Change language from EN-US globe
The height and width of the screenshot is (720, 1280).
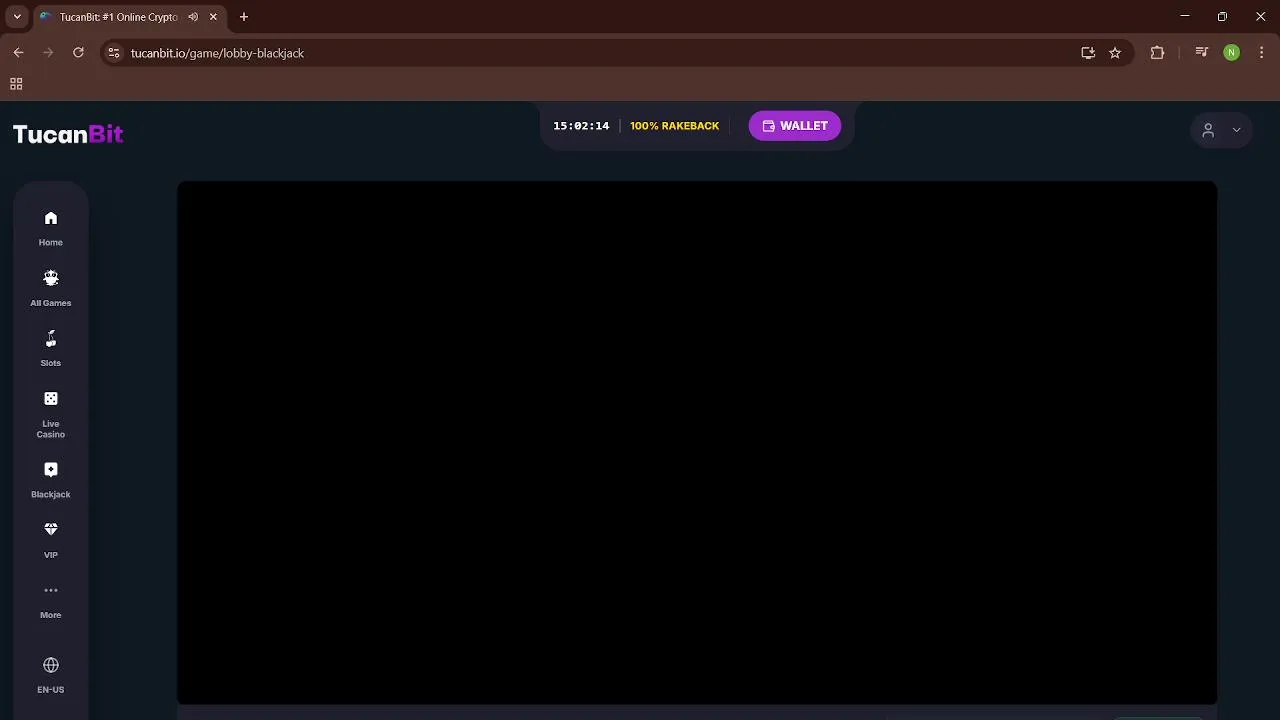tap(51, 675)
